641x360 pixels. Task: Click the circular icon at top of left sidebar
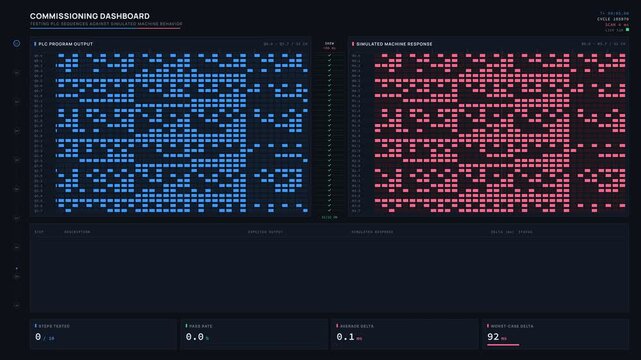(x=16, y=43)
